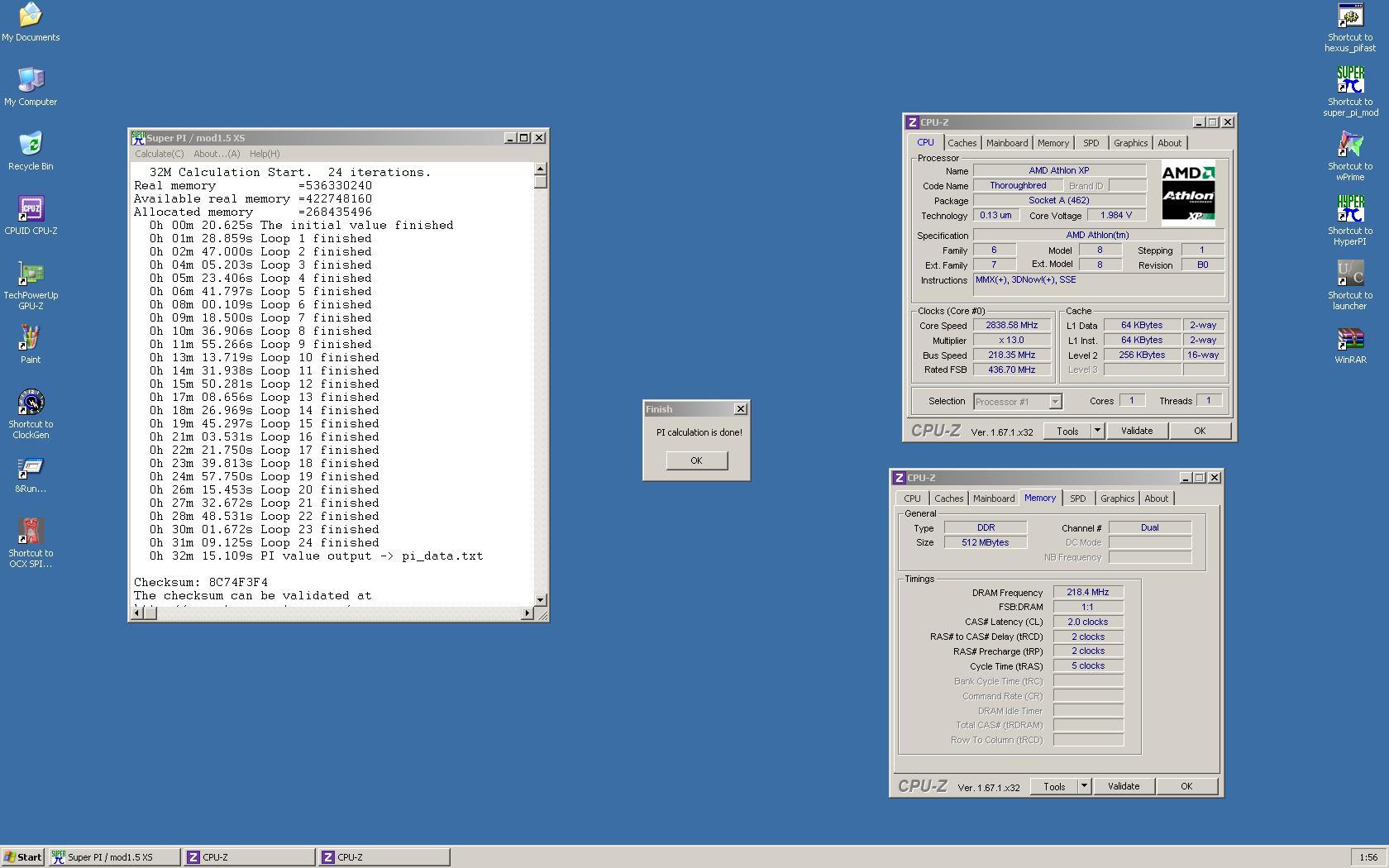Click Validate in lower CPU-Z window
This screenshot has width=1389, height=868.
pos(1123,786)
